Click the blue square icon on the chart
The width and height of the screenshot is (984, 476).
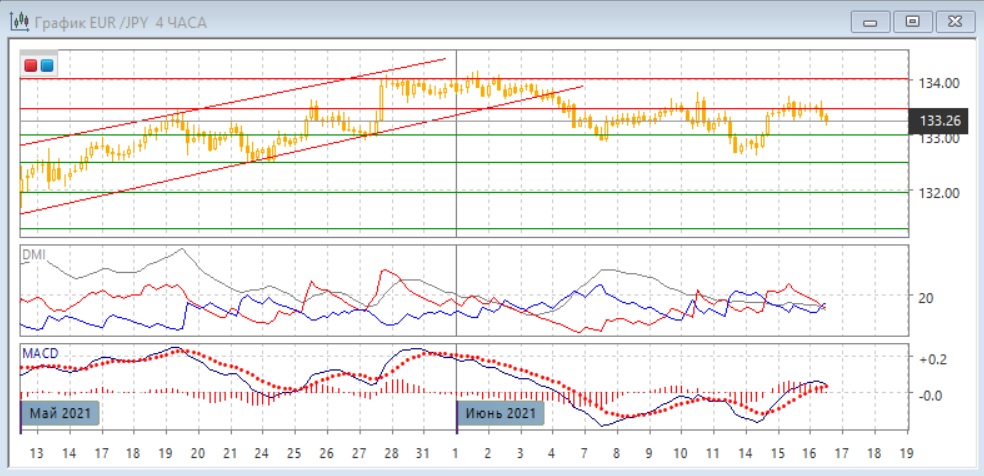click(46, 66)
